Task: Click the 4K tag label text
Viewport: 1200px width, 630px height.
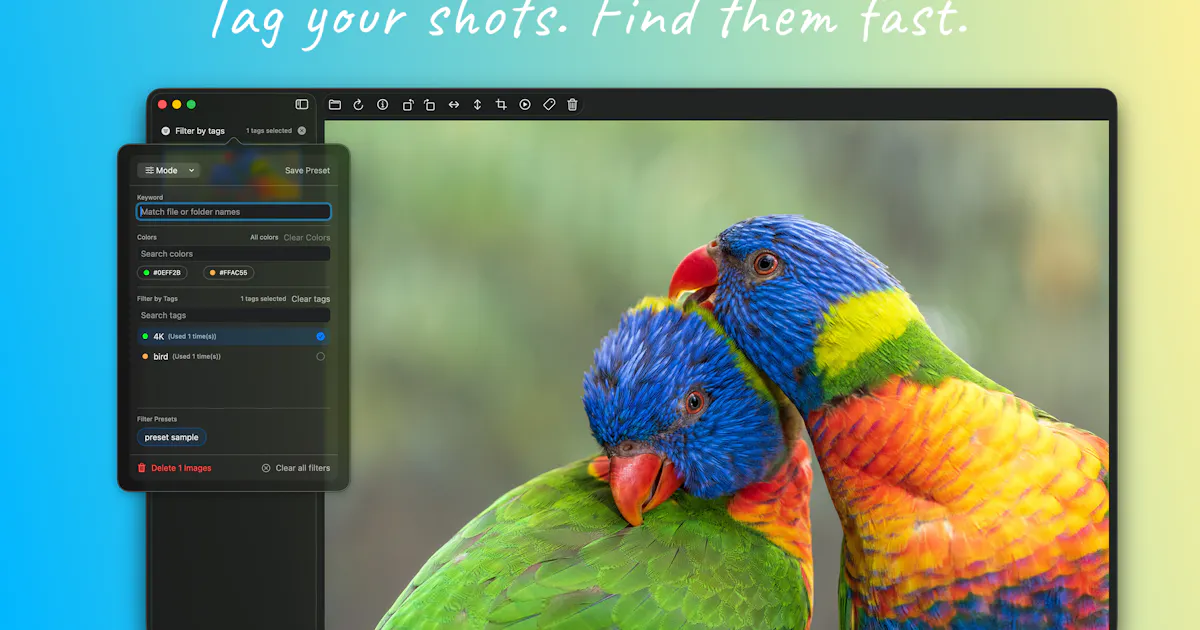Action: pos(159,337)
